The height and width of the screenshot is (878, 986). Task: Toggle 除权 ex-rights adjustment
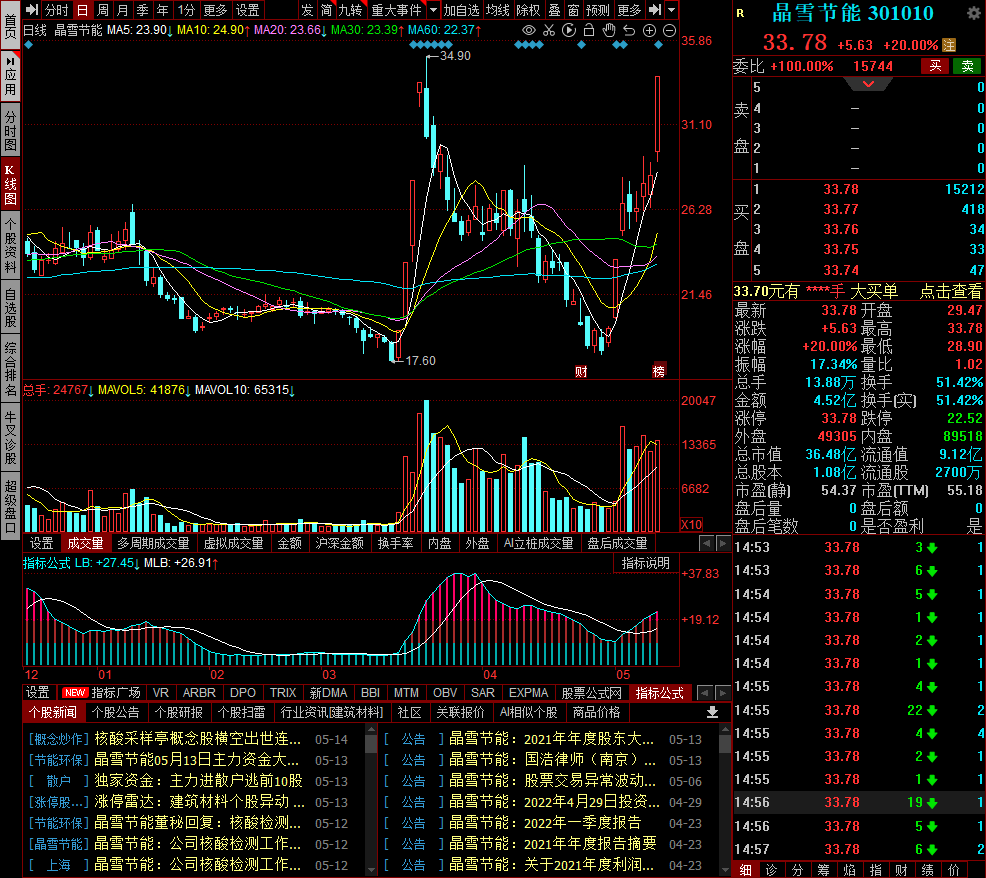(528, 10)
